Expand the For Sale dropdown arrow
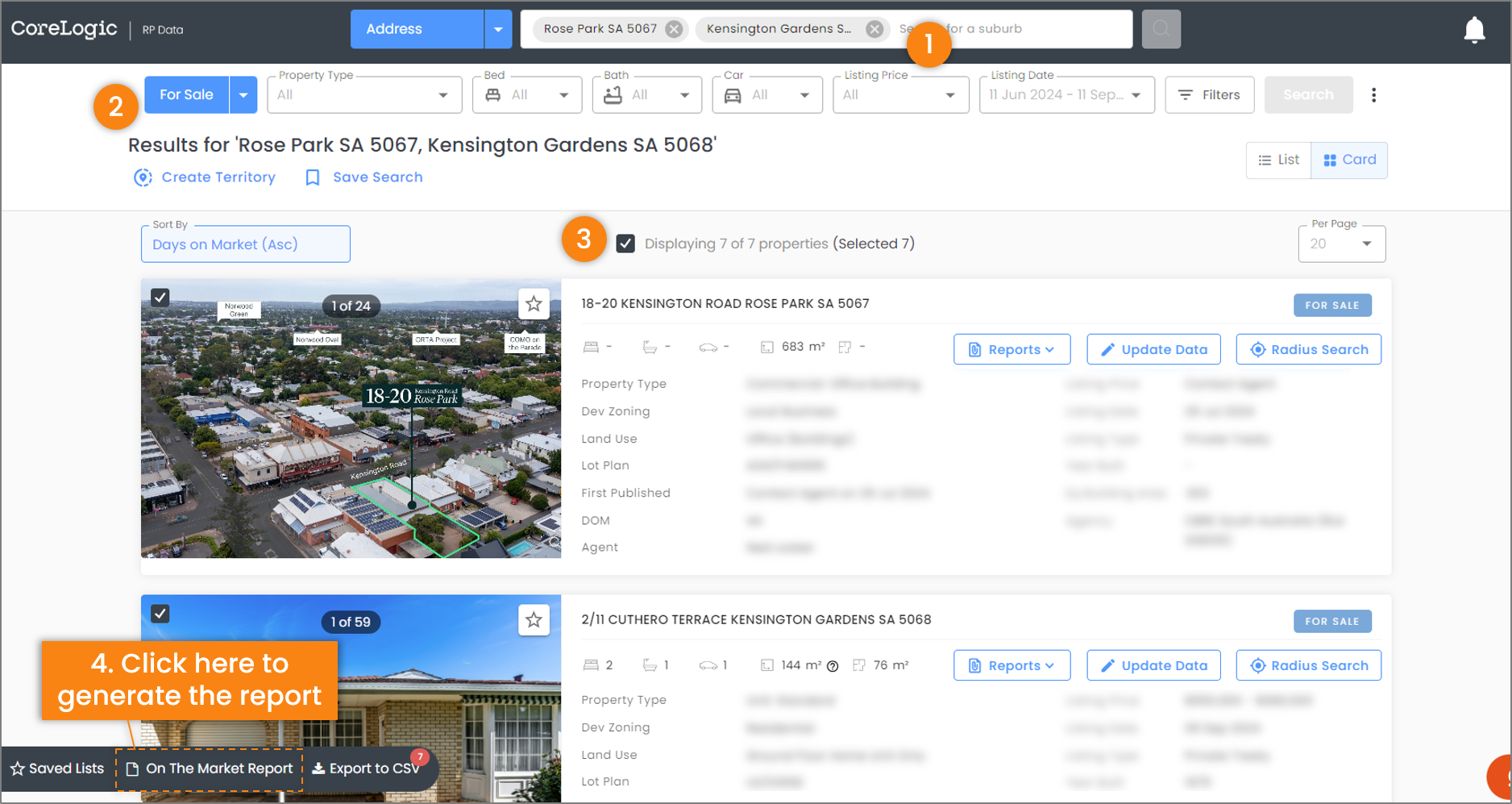 pyautogui.click(x=243, y=95)
